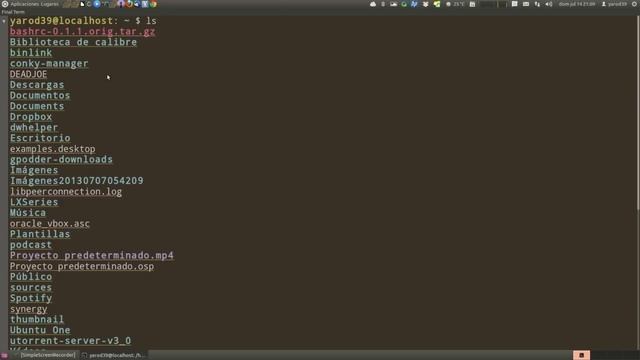Click the gpodder-downloads entry
Viewport: 640px width, 360px height.
pos(61,159)
